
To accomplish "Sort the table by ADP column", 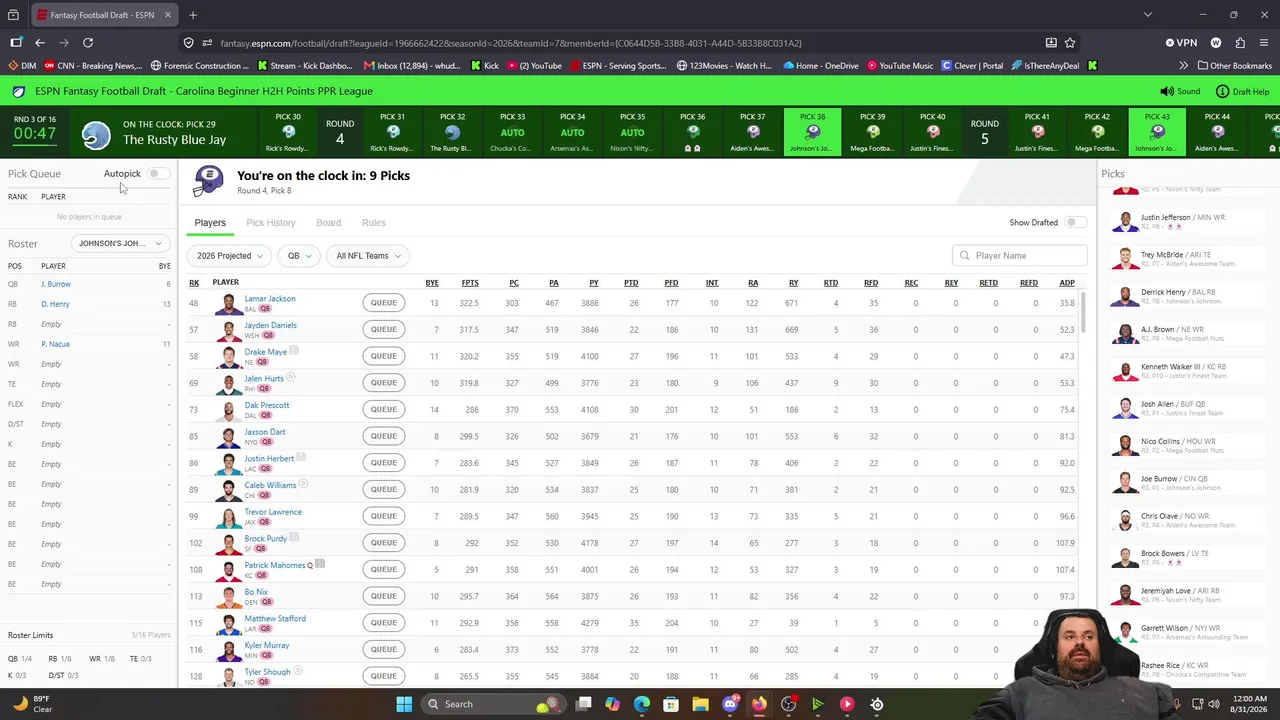I will [x=1067, y=283].
